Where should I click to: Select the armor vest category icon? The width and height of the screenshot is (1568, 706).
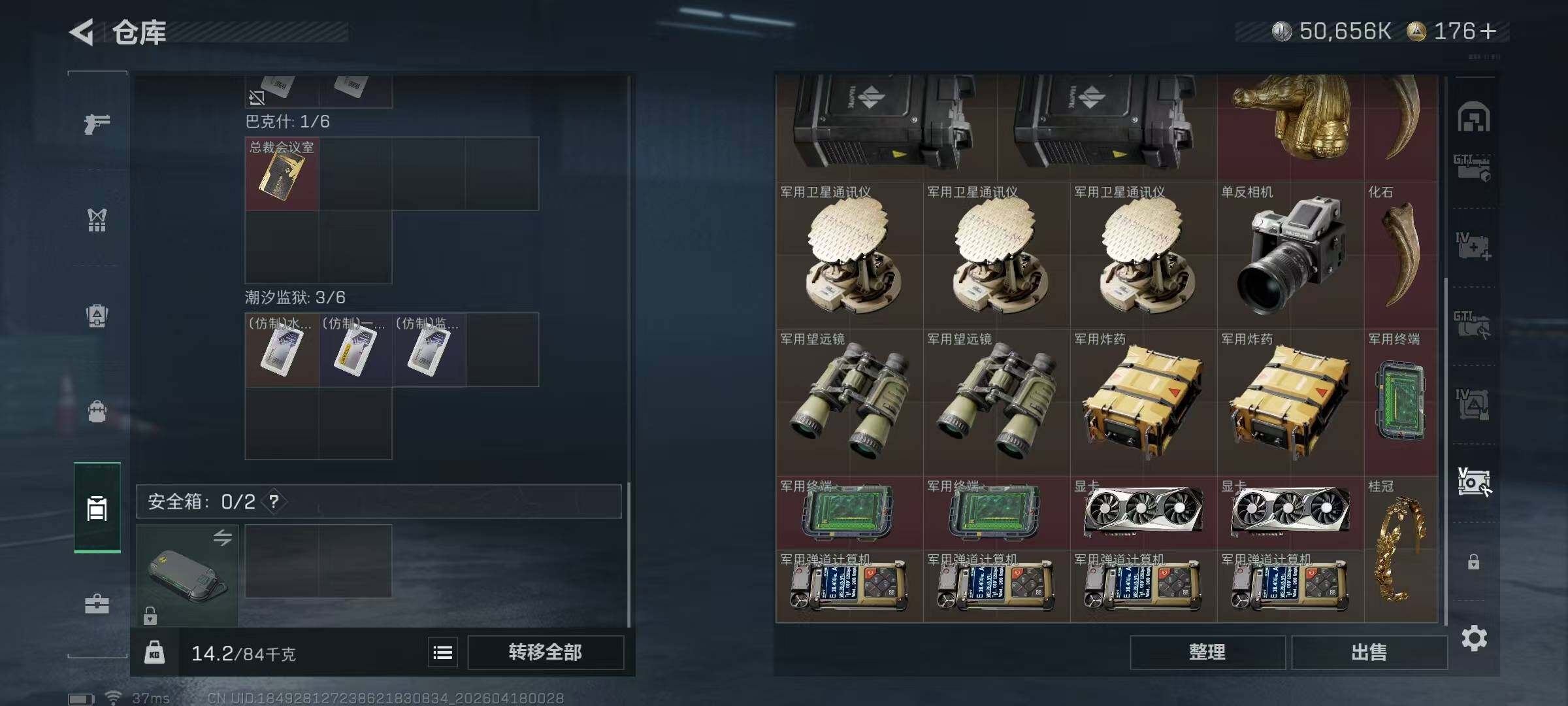pos(97,220)
